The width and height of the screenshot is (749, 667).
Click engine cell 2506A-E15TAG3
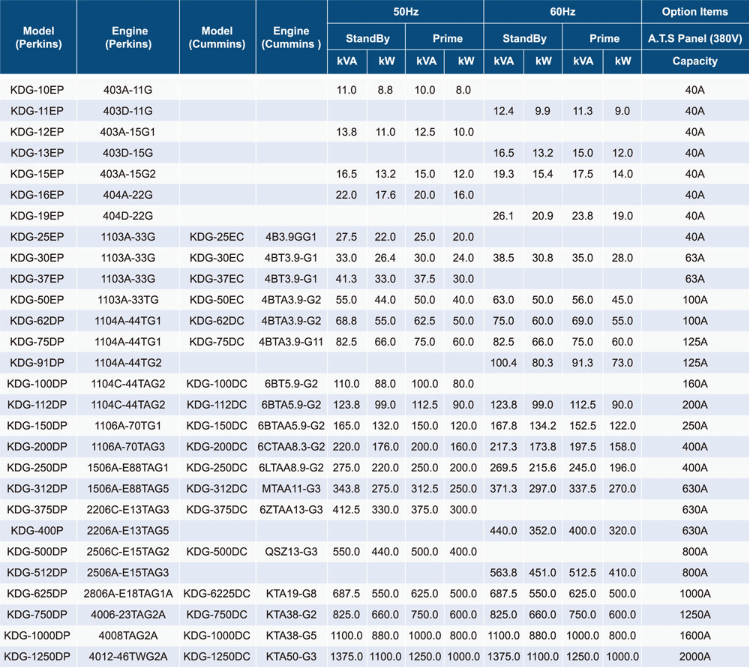click(128, 573)
